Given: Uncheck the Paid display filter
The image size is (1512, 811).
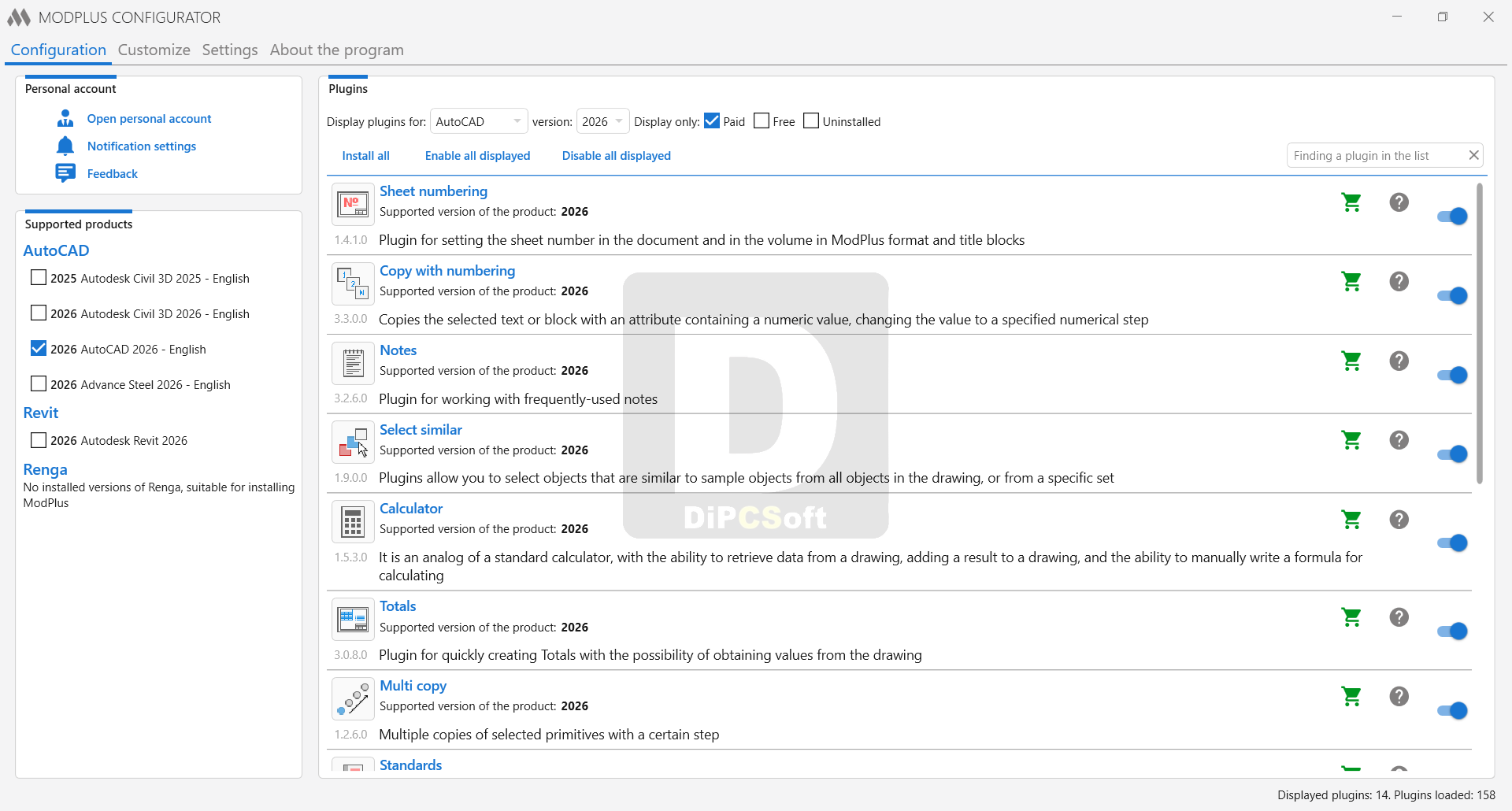Looking at the screenshot, I should point(712,121).
